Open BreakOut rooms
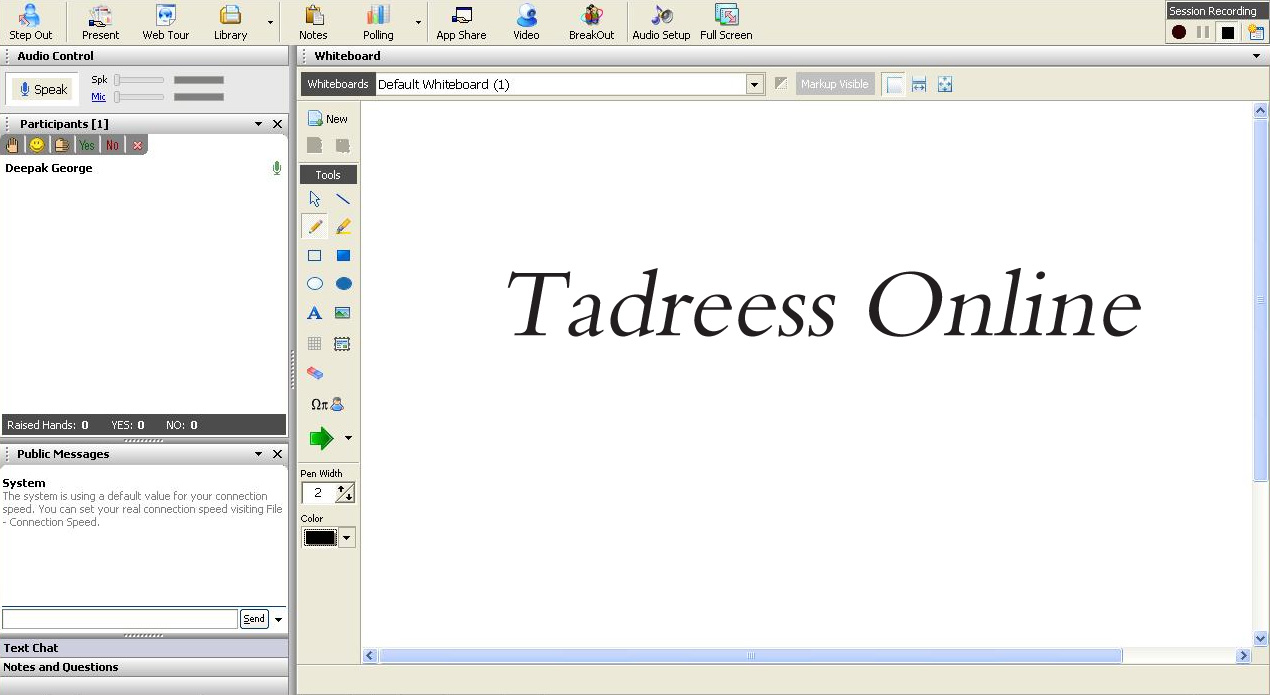This screenshot has height=695, width=1270. click(592, 22)
